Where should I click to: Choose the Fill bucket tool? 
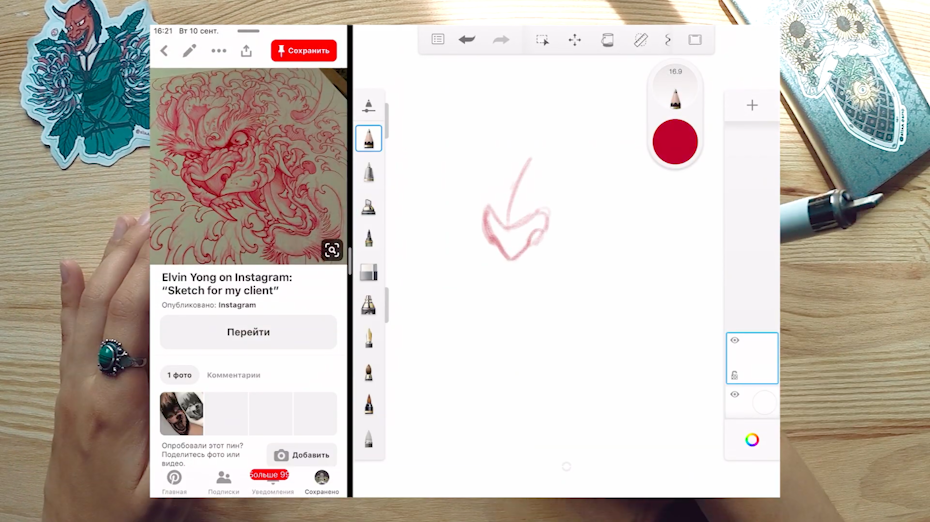(x=607, y=40)
